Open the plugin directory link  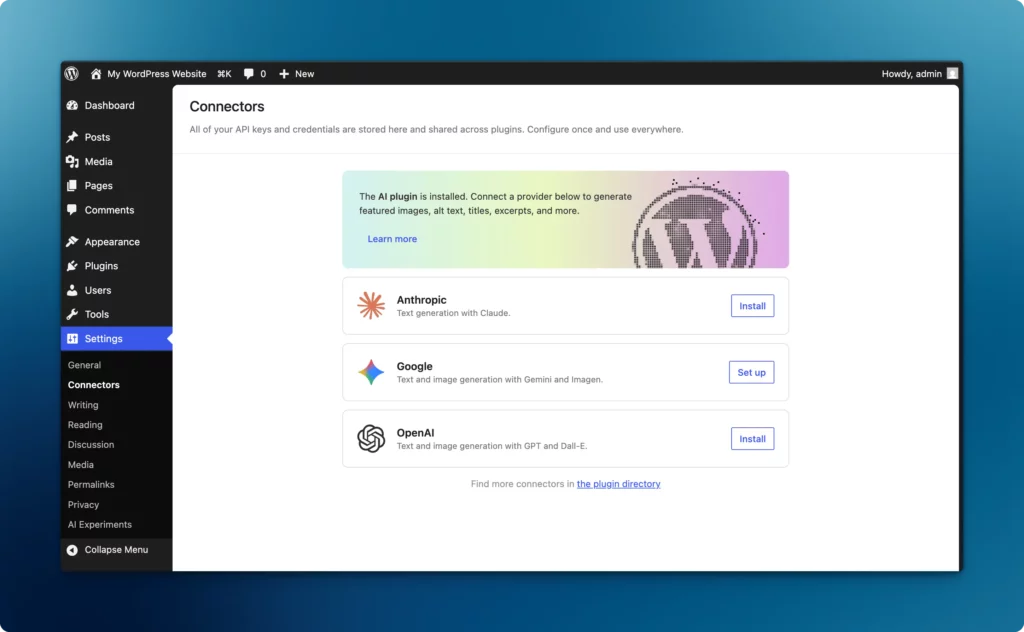[618, 484]
